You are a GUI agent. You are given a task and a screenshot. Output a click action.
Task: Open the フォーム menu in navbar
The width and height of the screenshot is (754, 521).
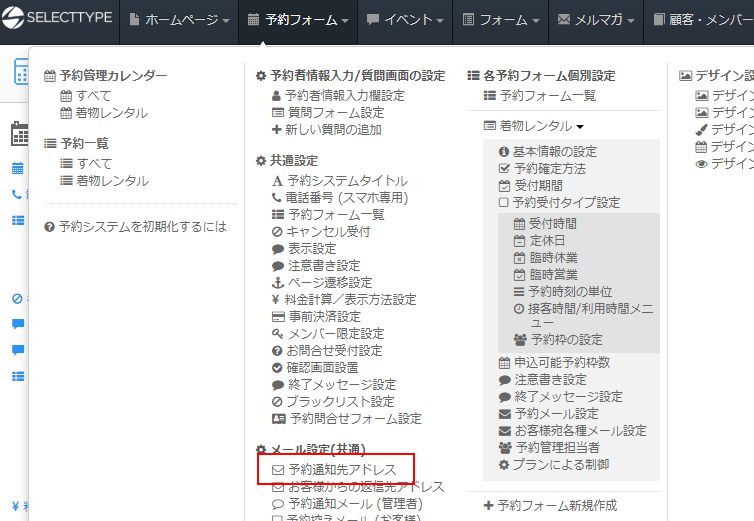point(501,20)
